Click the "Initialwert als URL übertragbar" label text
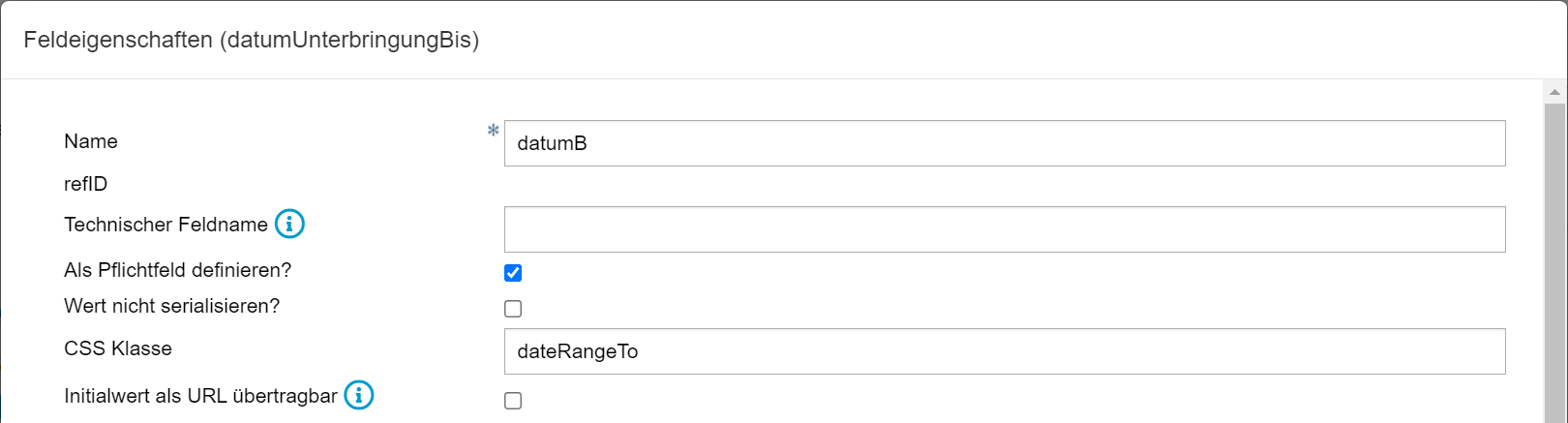 point(200,396)
